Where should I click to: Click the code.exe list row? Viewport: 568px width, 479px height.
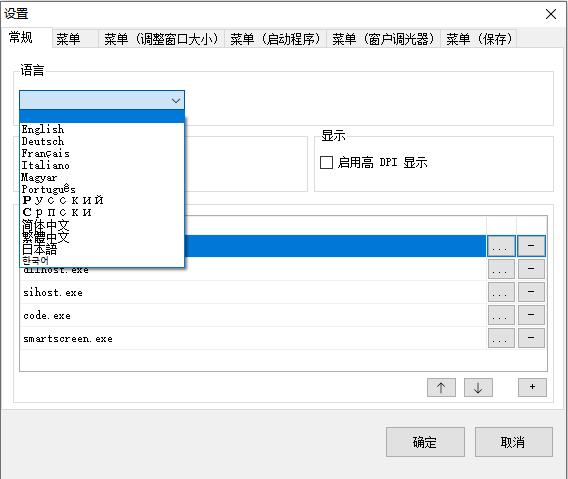click(253, 316)
